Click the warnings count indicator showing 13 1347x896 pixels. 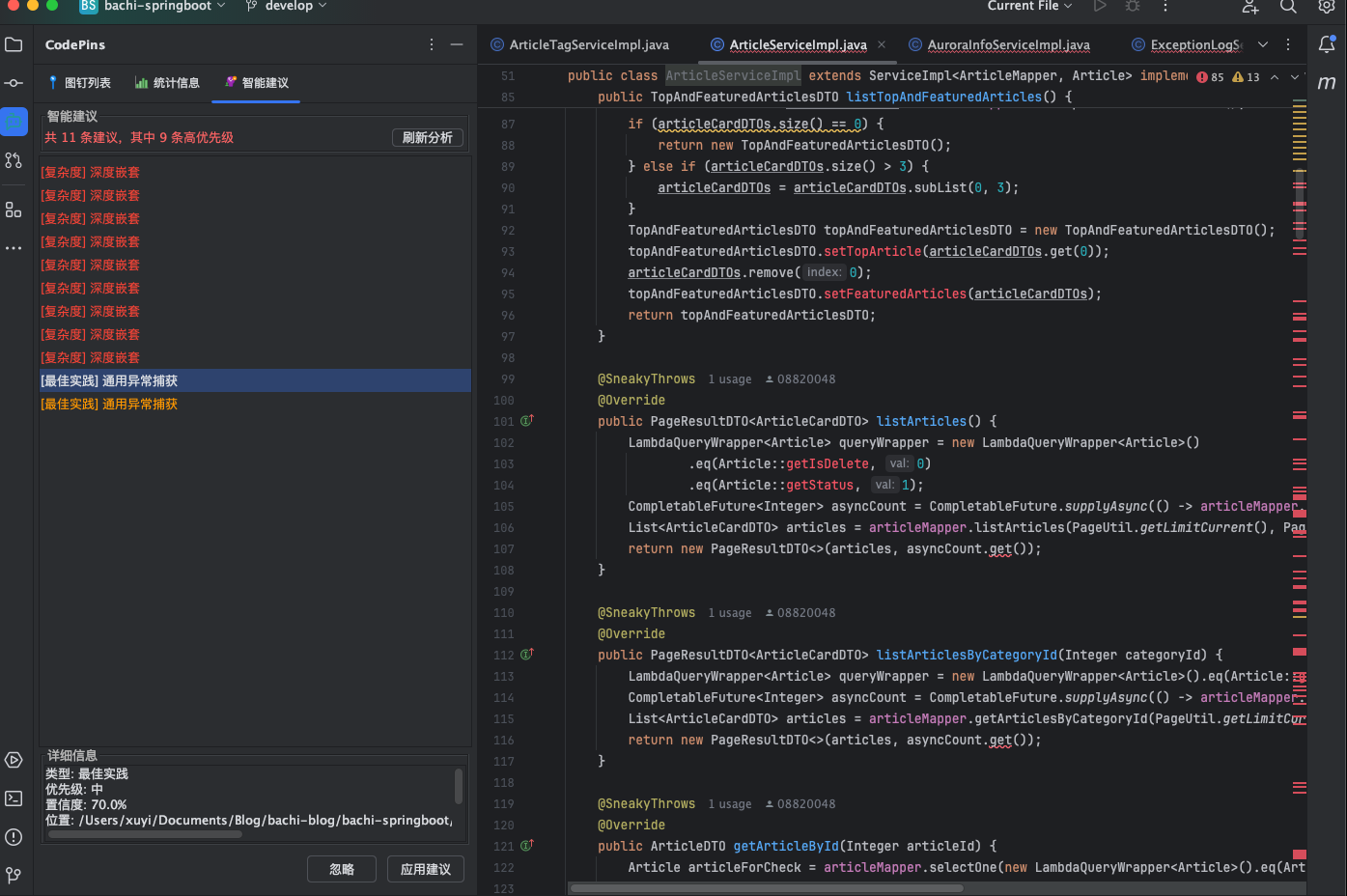(x=1247, y=76)
